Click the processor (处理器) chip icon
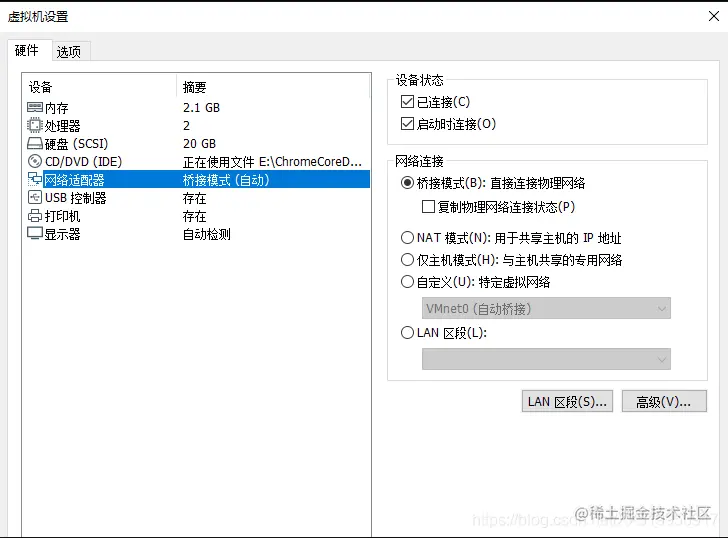 pos(34,125)
